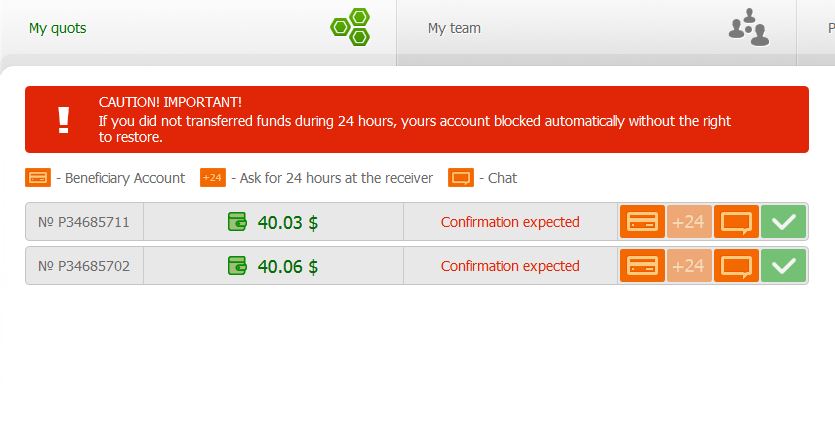Click Confirmation expected status for P34685702

[510, 266]
